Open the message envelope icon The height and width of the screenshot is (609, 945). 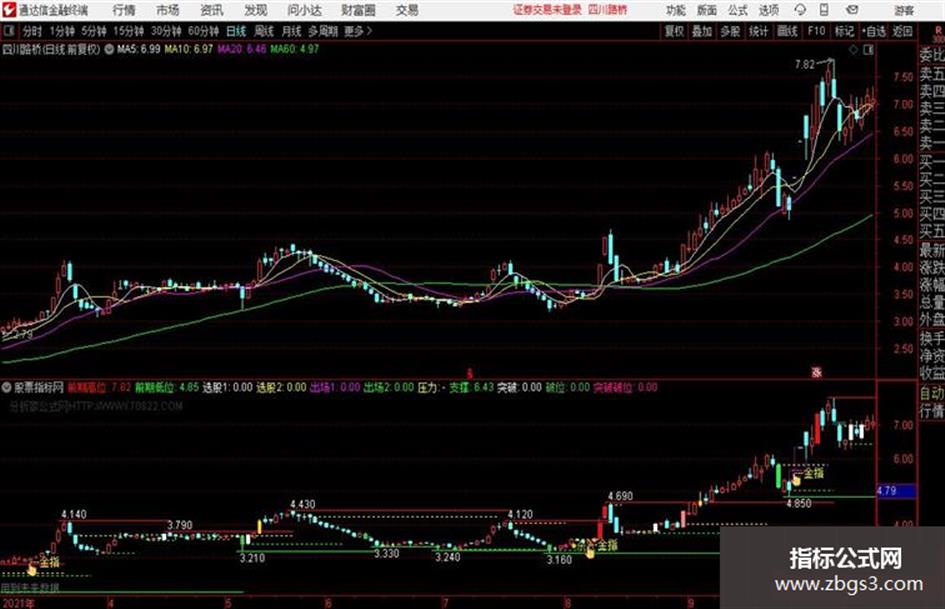852,10
